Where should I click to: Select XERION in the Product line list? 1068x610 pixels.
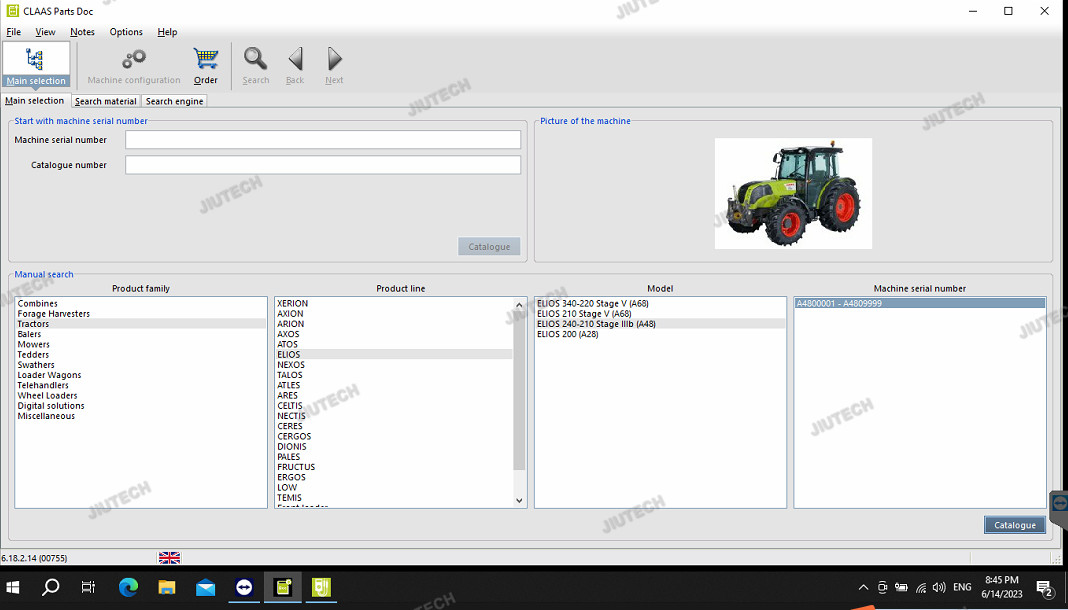[293, 303]
